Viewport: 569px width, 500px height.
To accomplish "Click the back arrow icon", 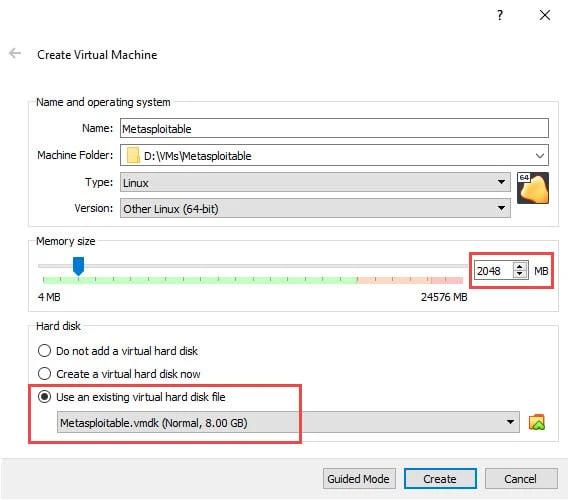I will click(15, 53).
